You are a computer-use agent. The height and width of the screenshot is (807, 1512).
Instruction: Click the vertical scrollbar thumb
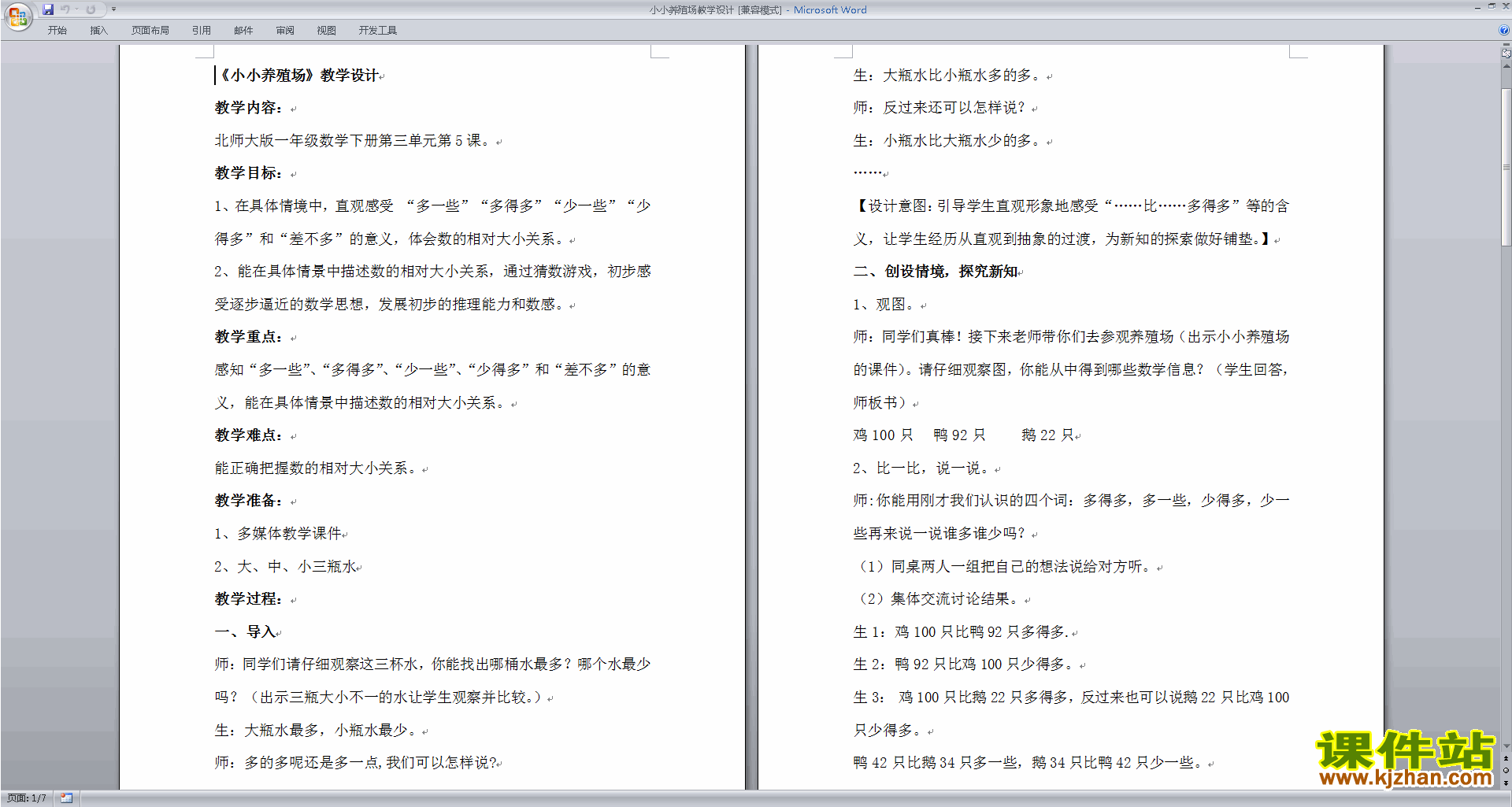[x=1506, y=168]
